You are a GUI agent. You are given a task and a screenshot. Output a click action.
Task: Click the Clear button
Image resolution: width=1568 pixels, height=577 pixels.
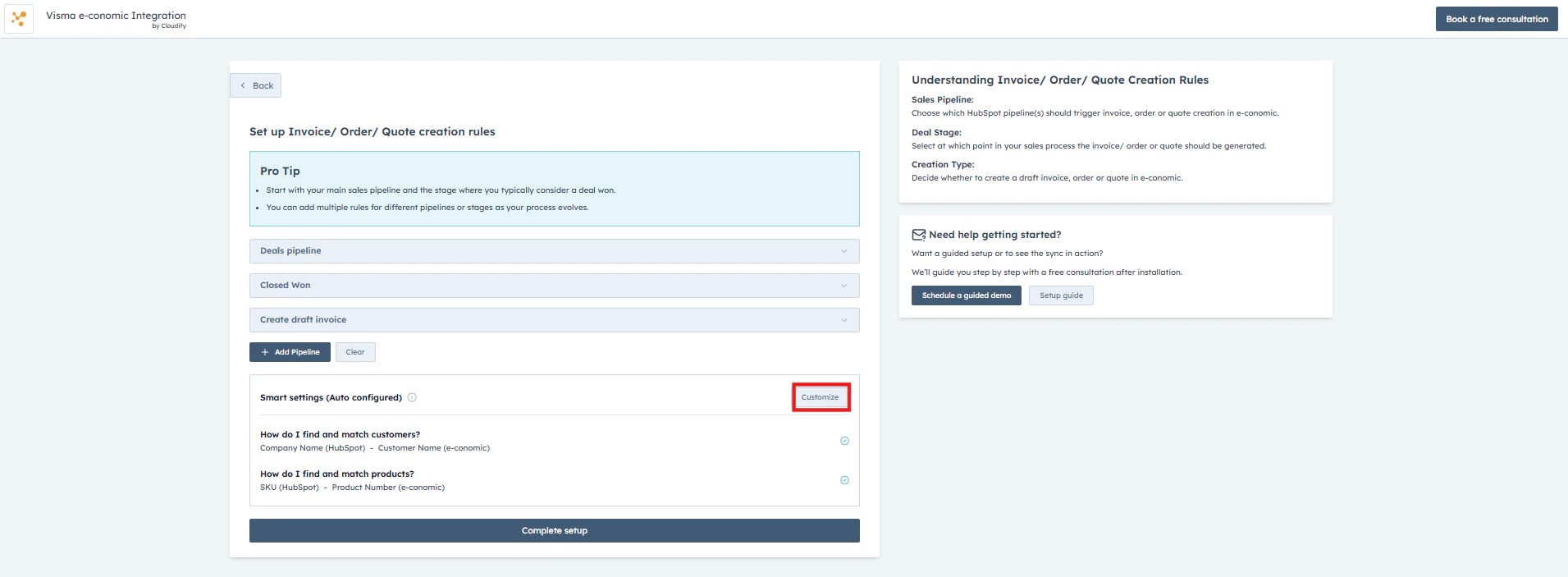tap(355, 352)
